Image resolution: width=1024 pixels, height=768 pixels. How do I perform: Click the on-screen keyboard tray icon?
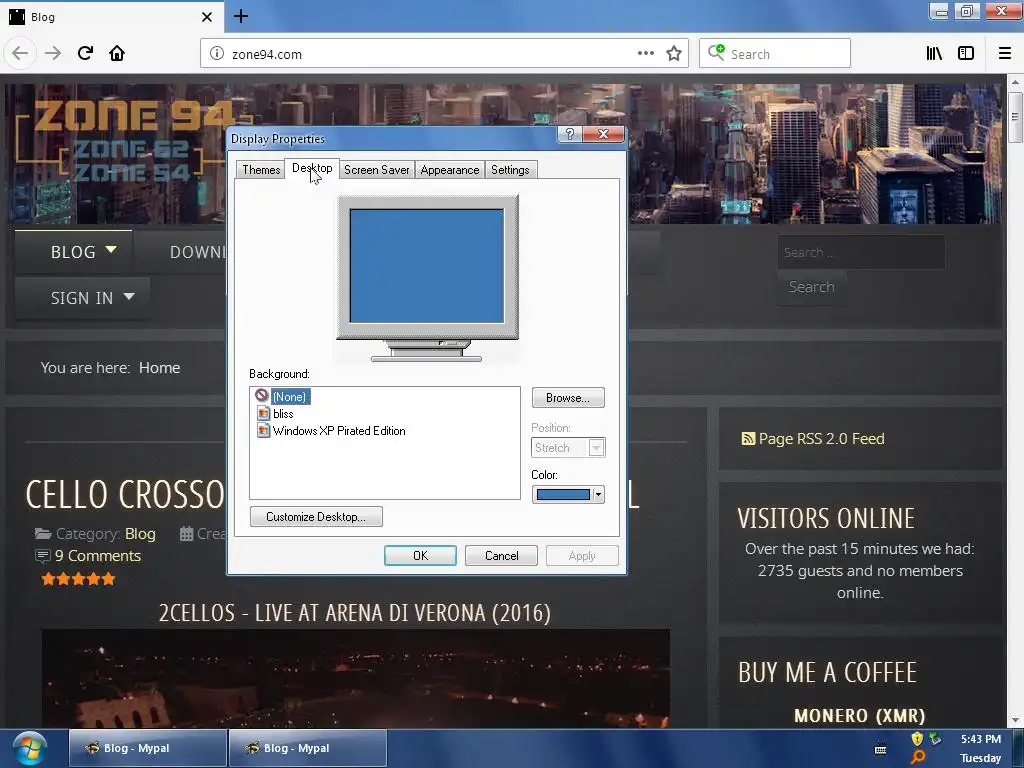pos(880,750)
